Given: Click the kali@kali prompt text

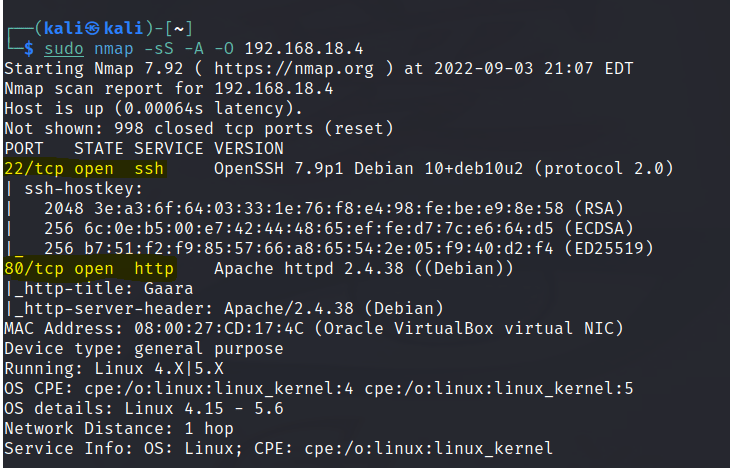Looking at the screenshot, I should [x=93, y=28].
